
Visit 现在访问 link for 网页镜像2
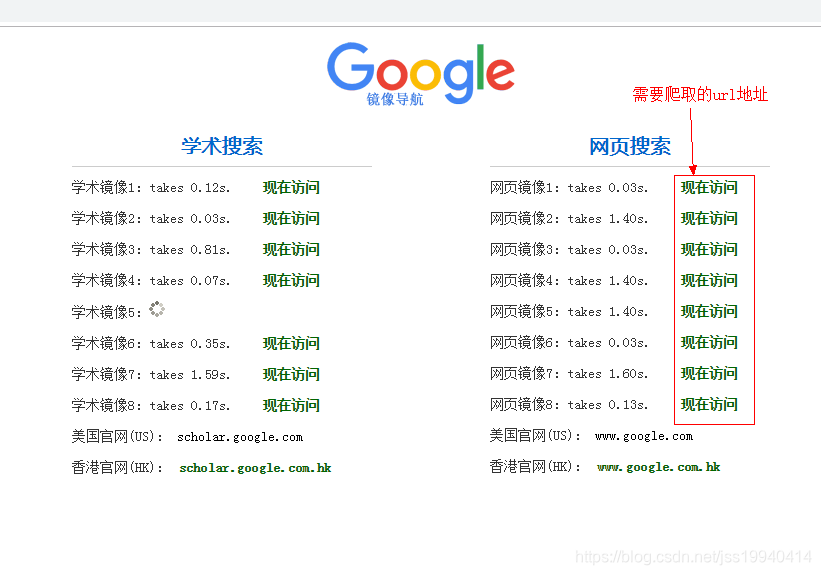[709, 218]
